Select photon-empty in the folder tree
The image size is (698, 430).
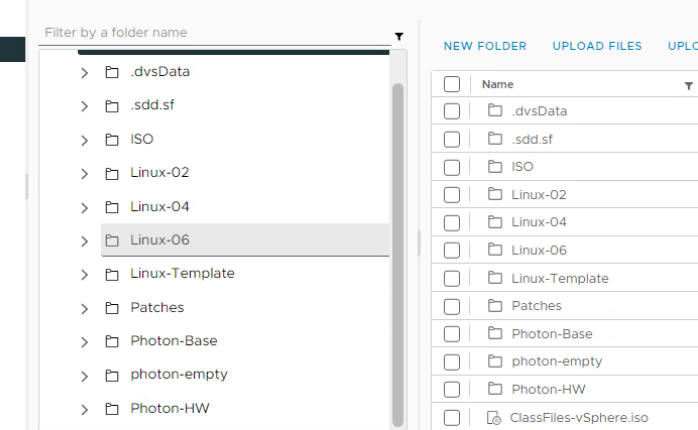pyautogui.click(x=179, y=375)
